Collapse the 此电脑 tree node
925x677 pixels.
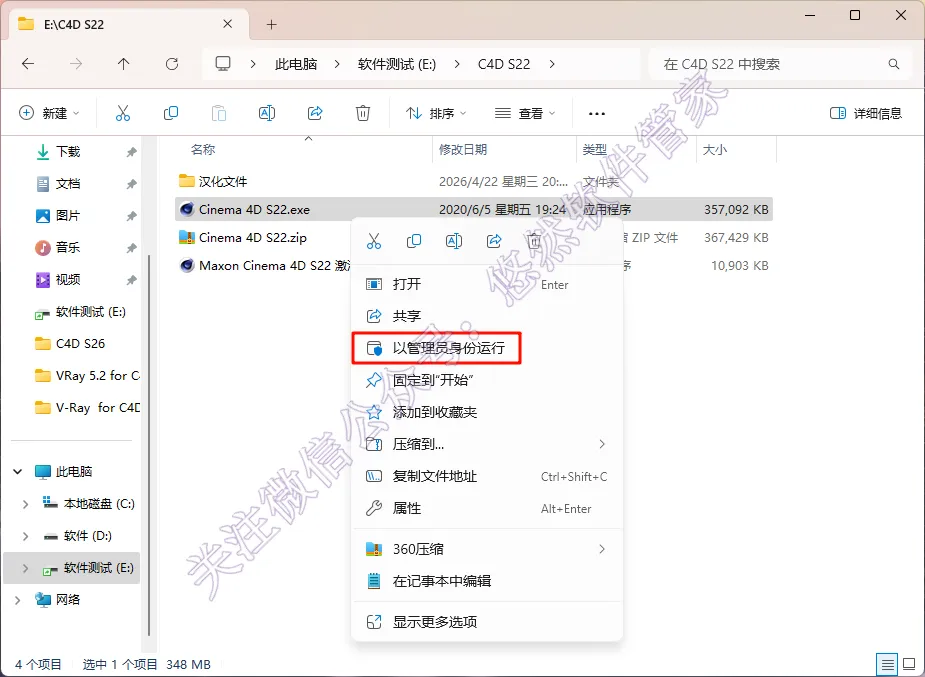18,471
